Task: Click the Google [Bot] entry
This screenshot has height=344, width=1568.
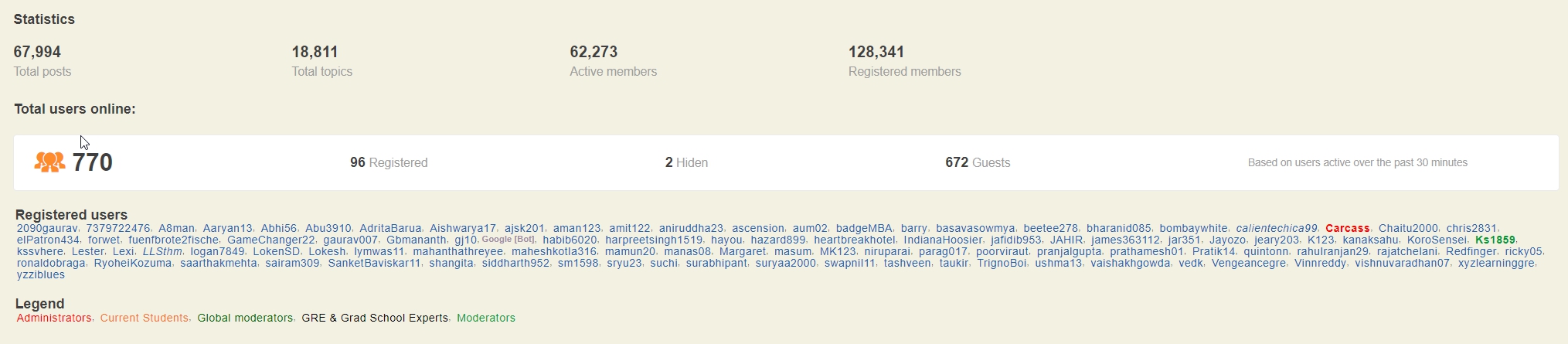Action: (508, 240)
